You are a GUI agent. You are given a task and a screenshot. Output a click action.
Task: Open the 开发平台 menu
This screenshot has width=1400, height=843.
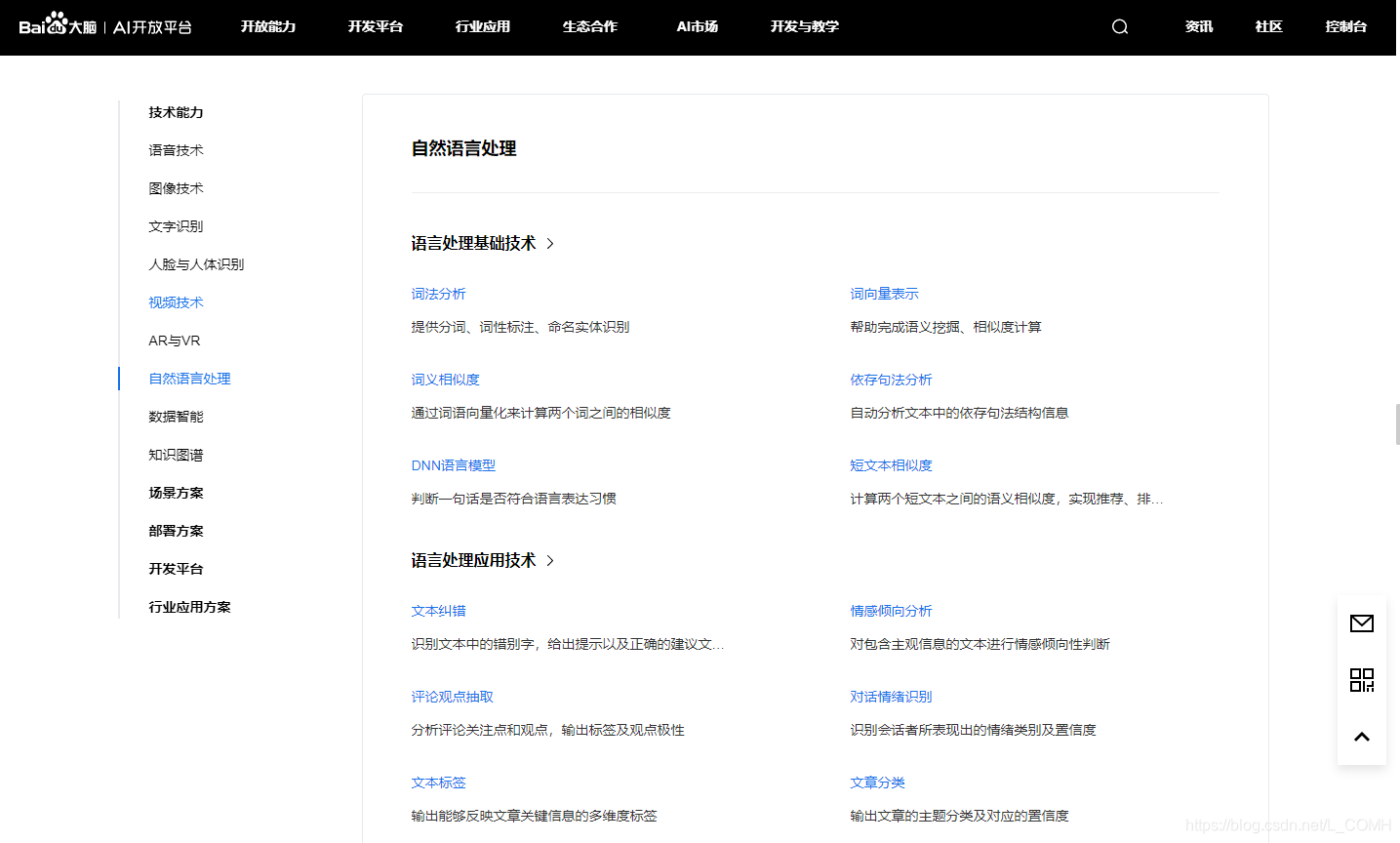pyautogui.click(x=376, y=26)
